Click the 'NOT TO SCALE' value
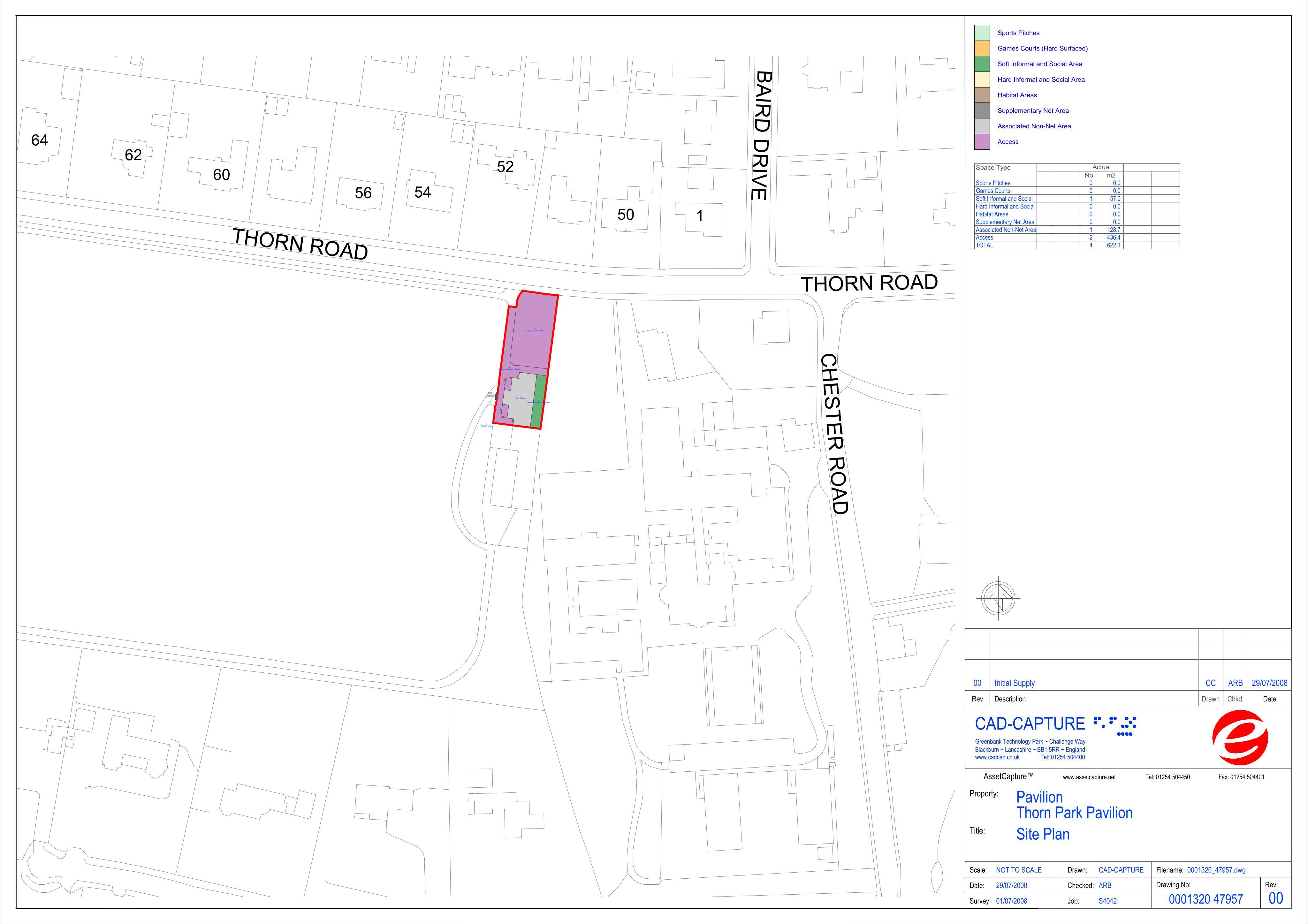Image resolution: width=1308 pixels, height=924 pixels. click(1019, 870)
